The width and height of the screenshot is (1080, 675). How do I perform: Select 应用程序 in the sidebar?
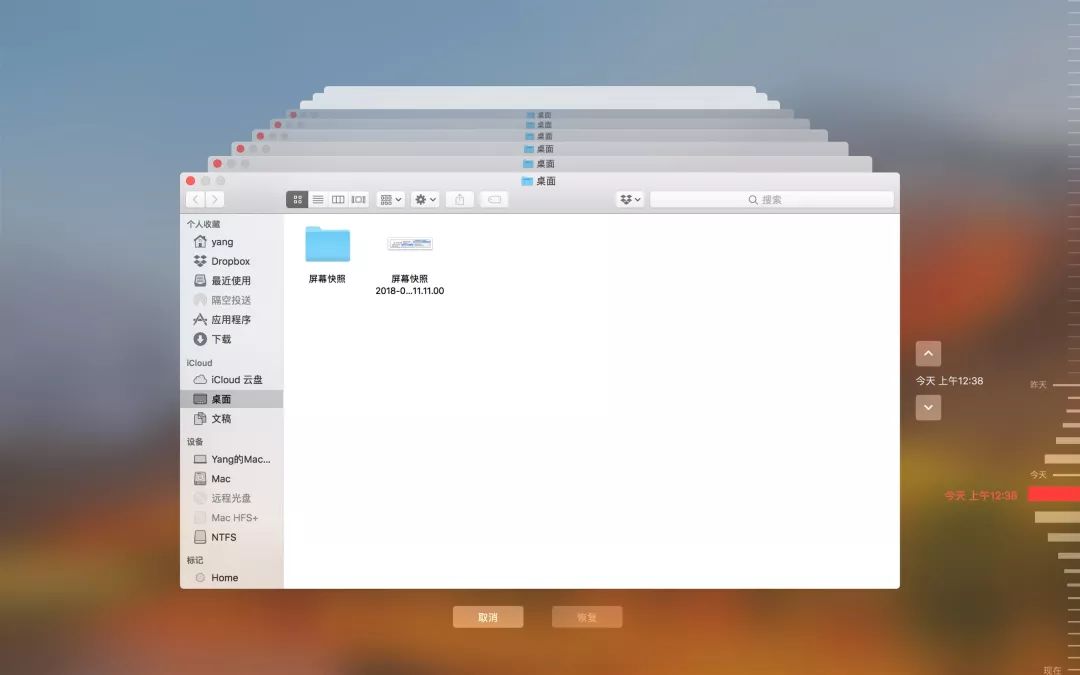click(231, 320)
